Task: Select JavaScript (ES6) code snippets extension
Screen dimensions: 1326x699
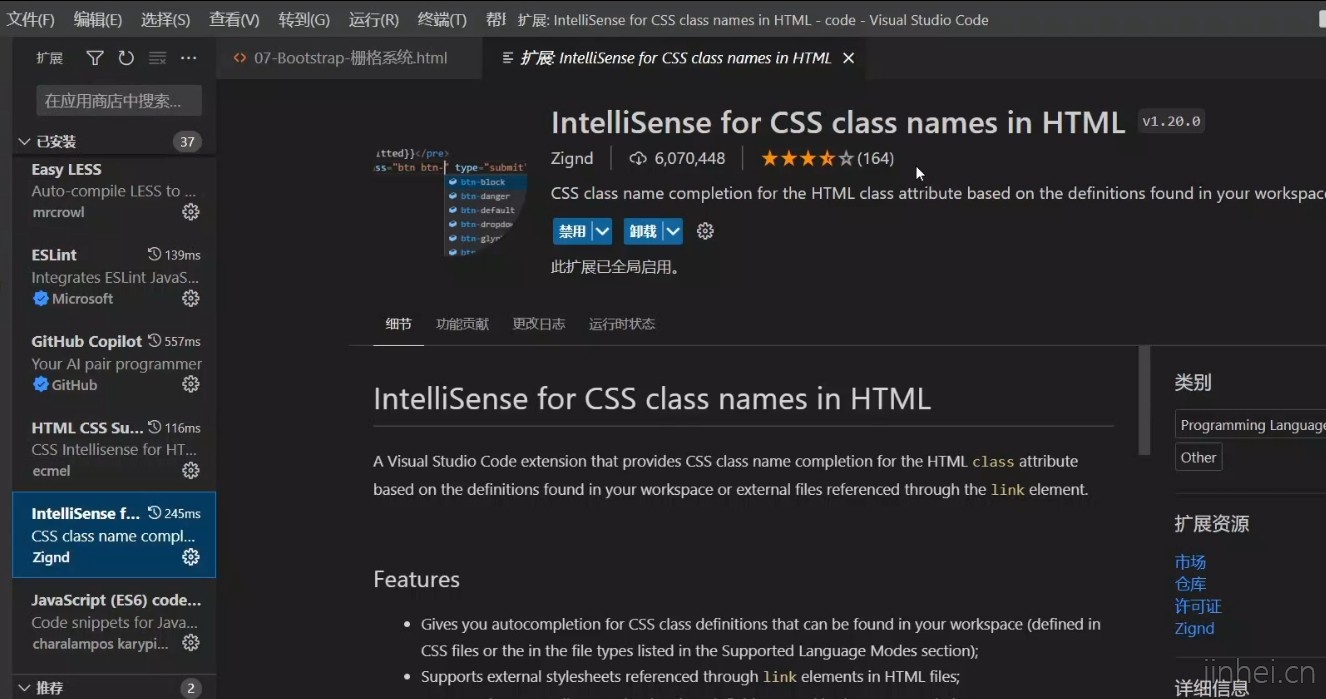Action: [x=114, y=621]
